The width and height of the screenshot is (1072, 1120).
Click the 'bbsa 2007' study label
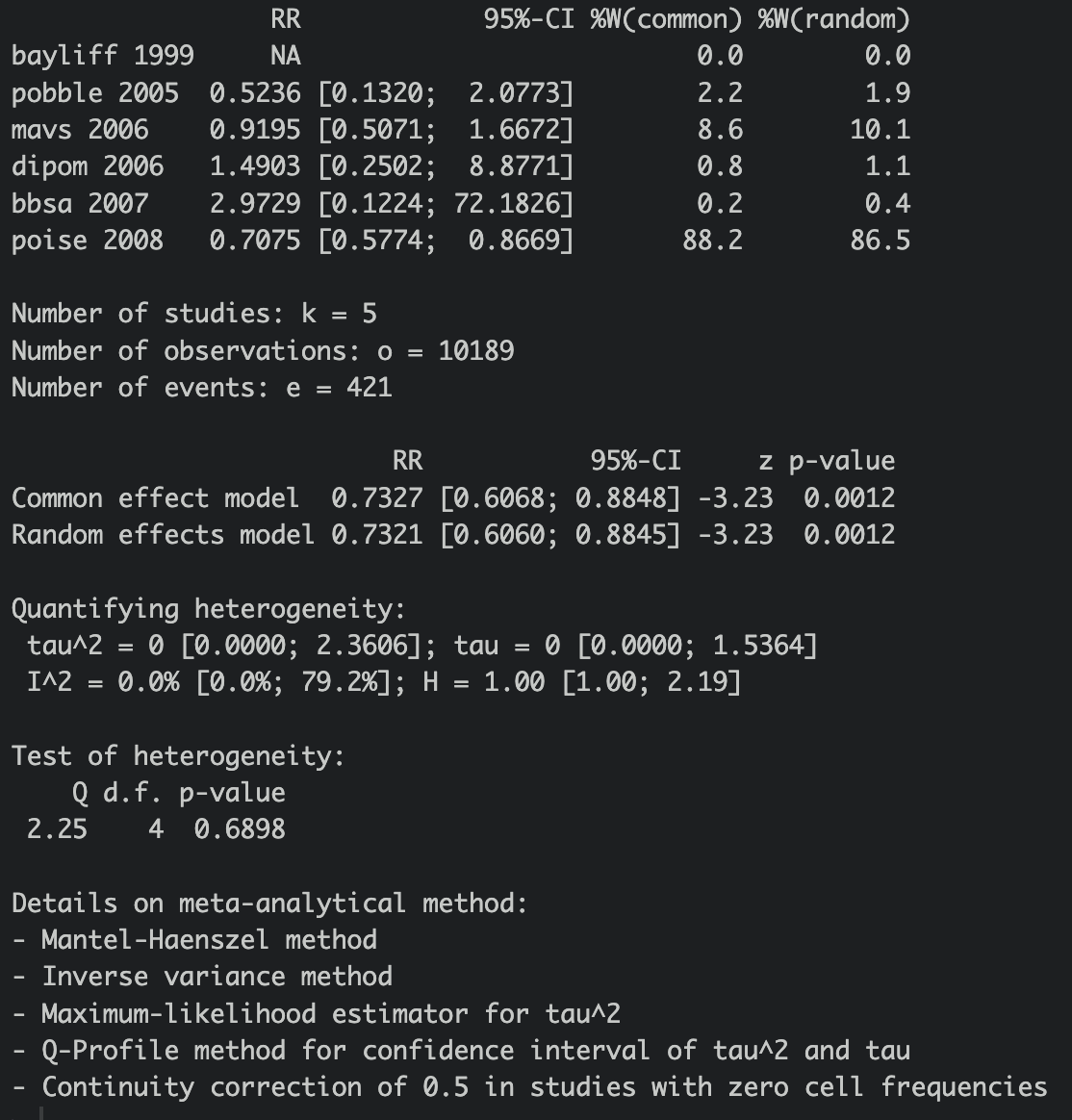pyautogui.click(x=80, y=204)
